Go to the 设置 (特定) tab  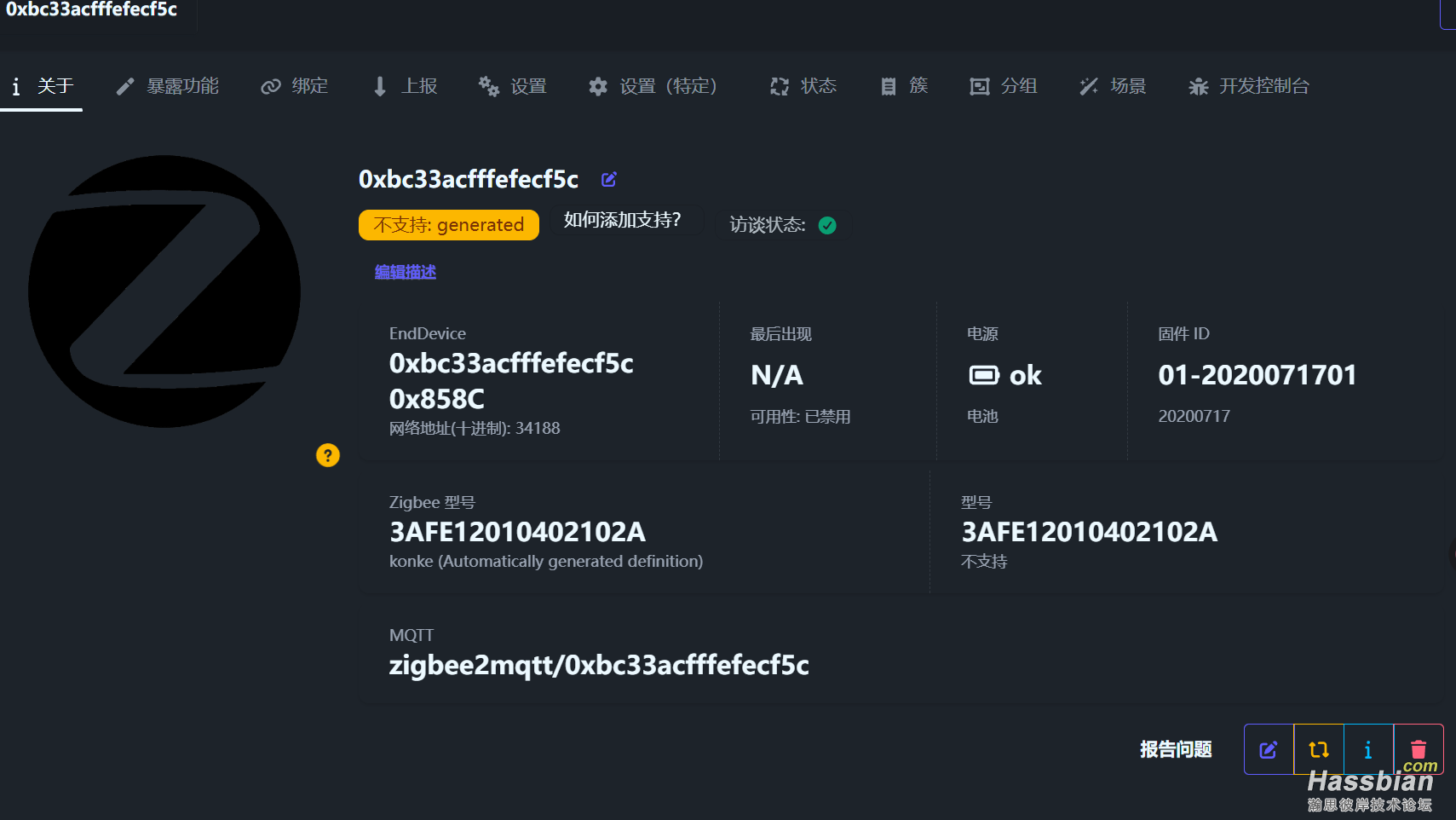pyautogui.click(x=653, y=86)
